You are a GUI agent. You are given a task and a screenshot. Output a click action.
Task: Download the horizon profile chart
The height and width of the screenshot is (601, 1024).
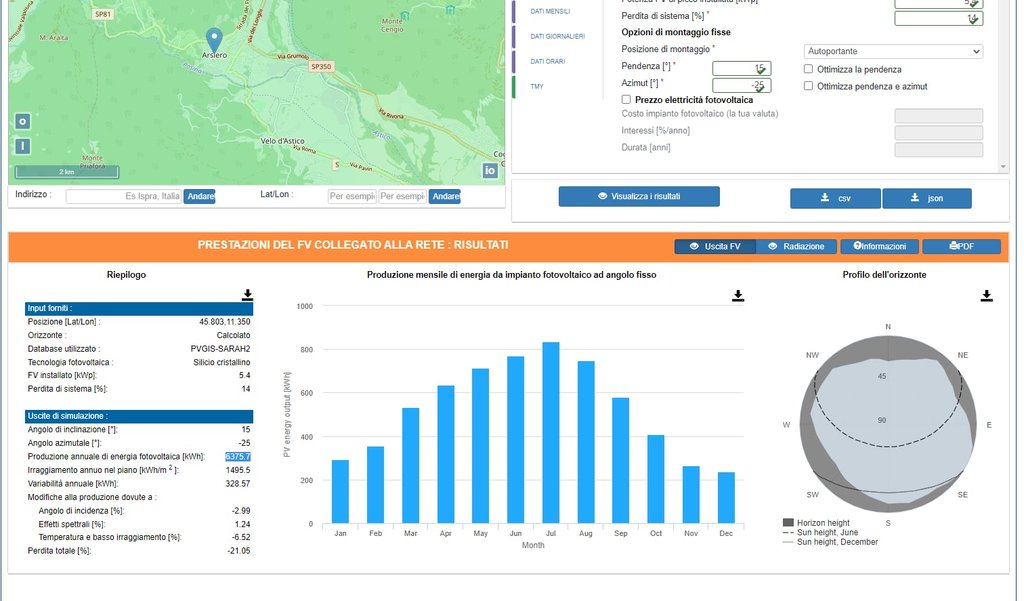(x=986, y=295)
